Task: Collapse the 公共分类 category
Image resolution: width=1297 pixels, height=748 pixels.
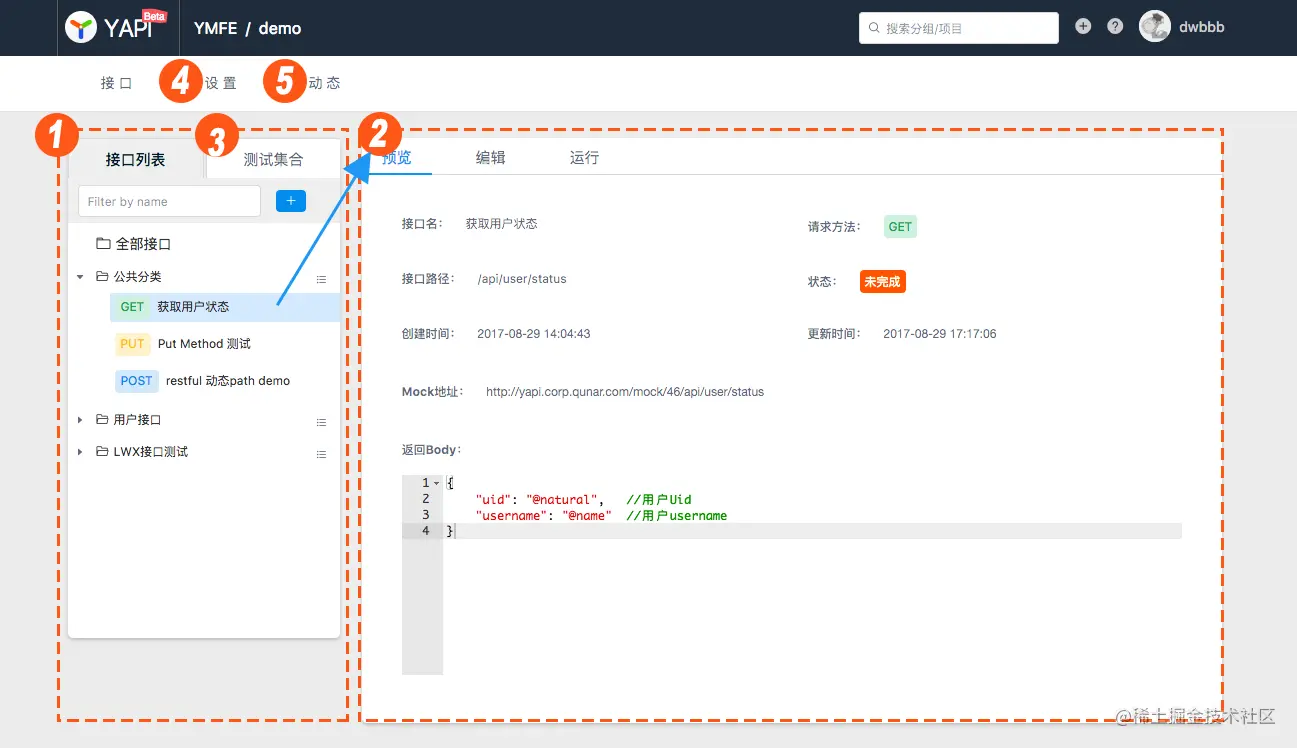Action: [x=81, y=276]
